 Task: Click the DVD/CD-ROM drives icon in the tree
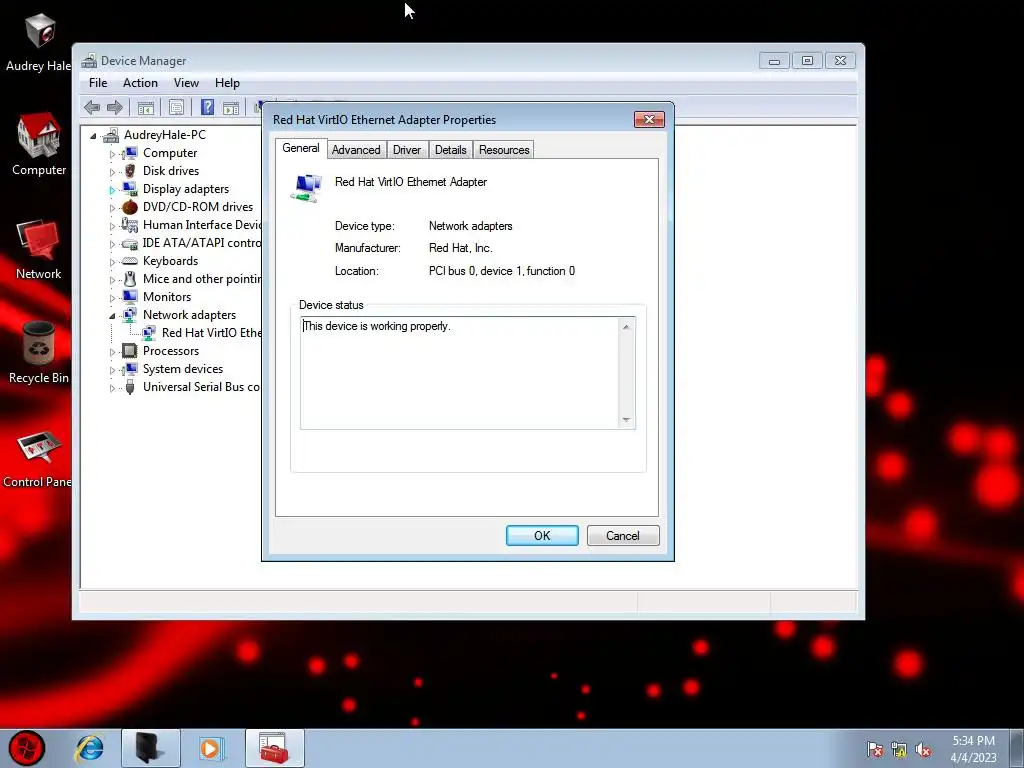(130, 206)
